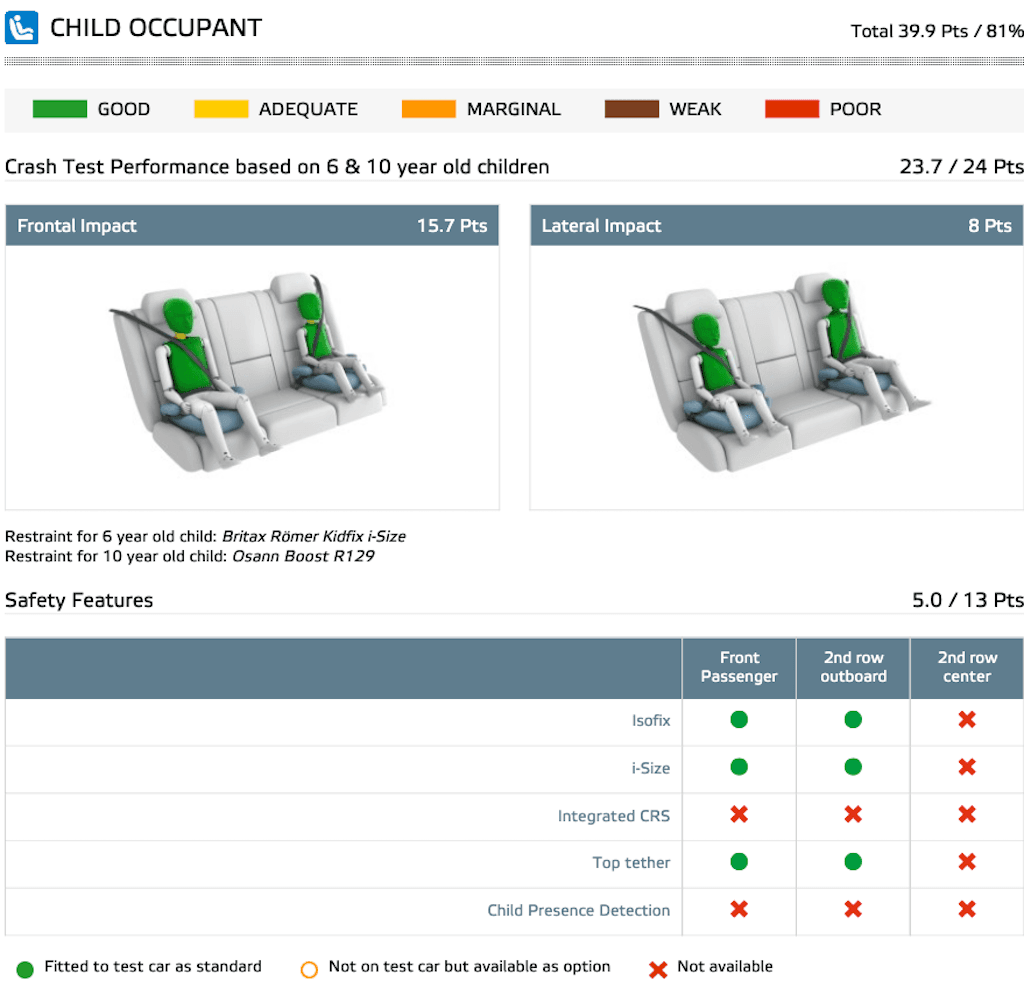Screen dimensions: 1024x1002
Task: Click red X for Isofix 2nd row center
Action: [966, 720]
